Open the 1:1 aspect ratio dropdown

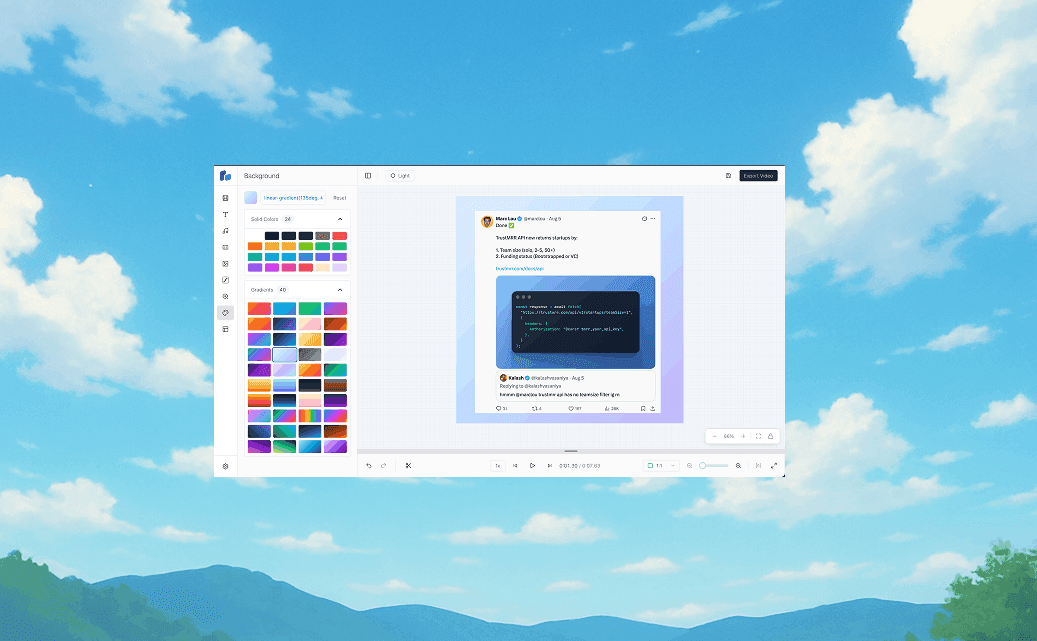click(661, 466)
